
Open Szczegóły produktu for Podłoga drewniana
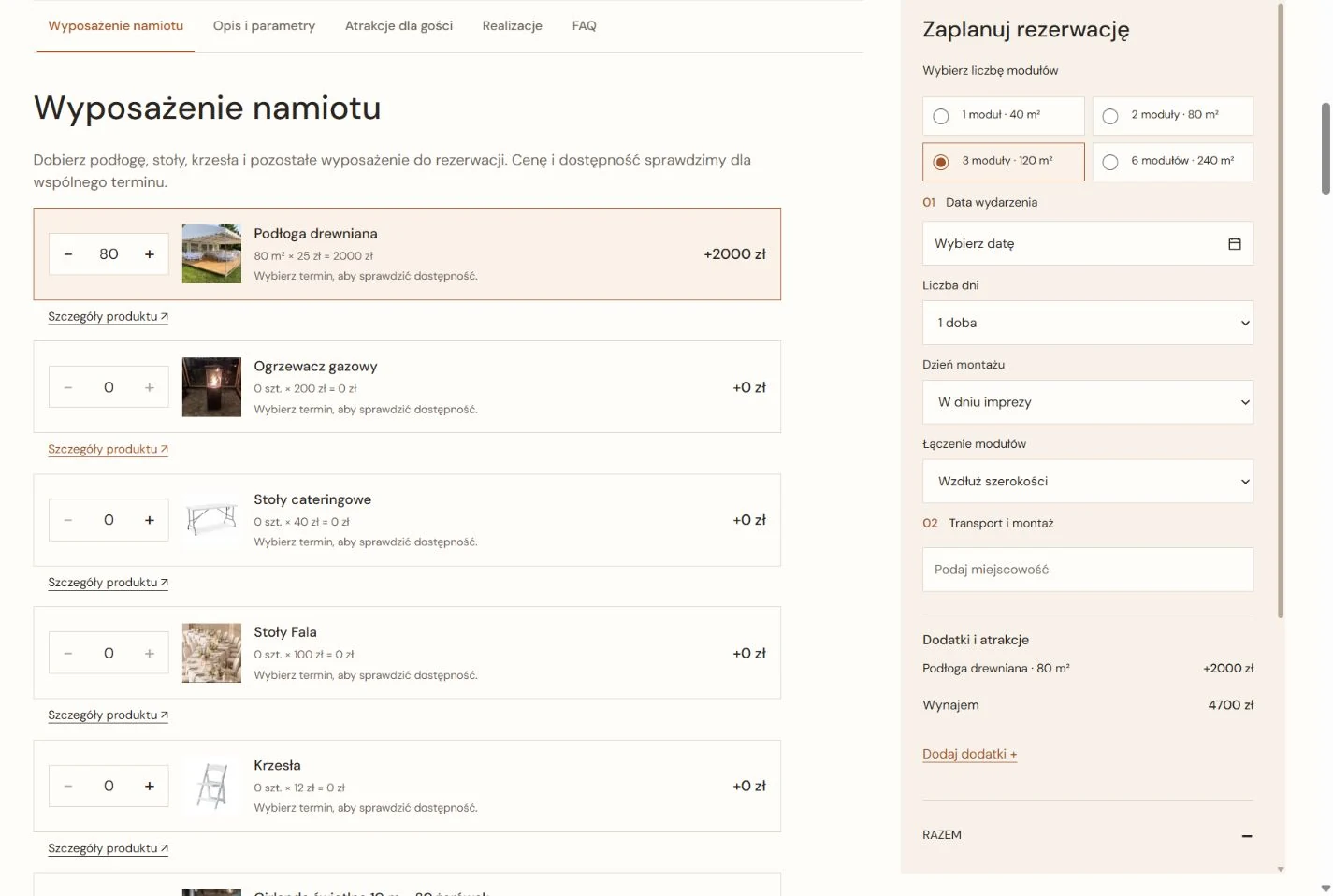tap(109, 317)
